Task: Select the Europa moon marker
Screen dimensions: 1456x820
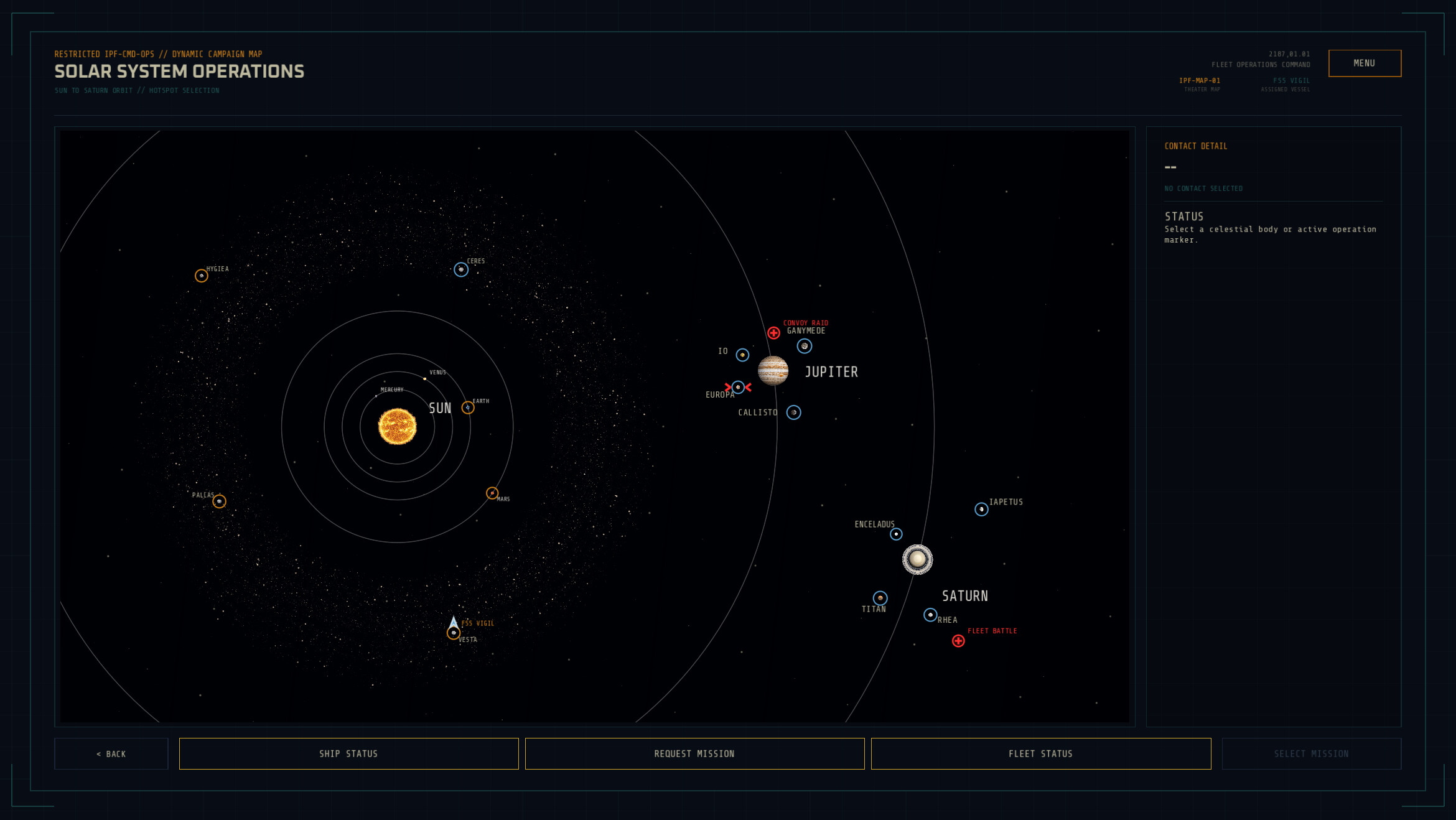Action: click(x=738, y=387)
